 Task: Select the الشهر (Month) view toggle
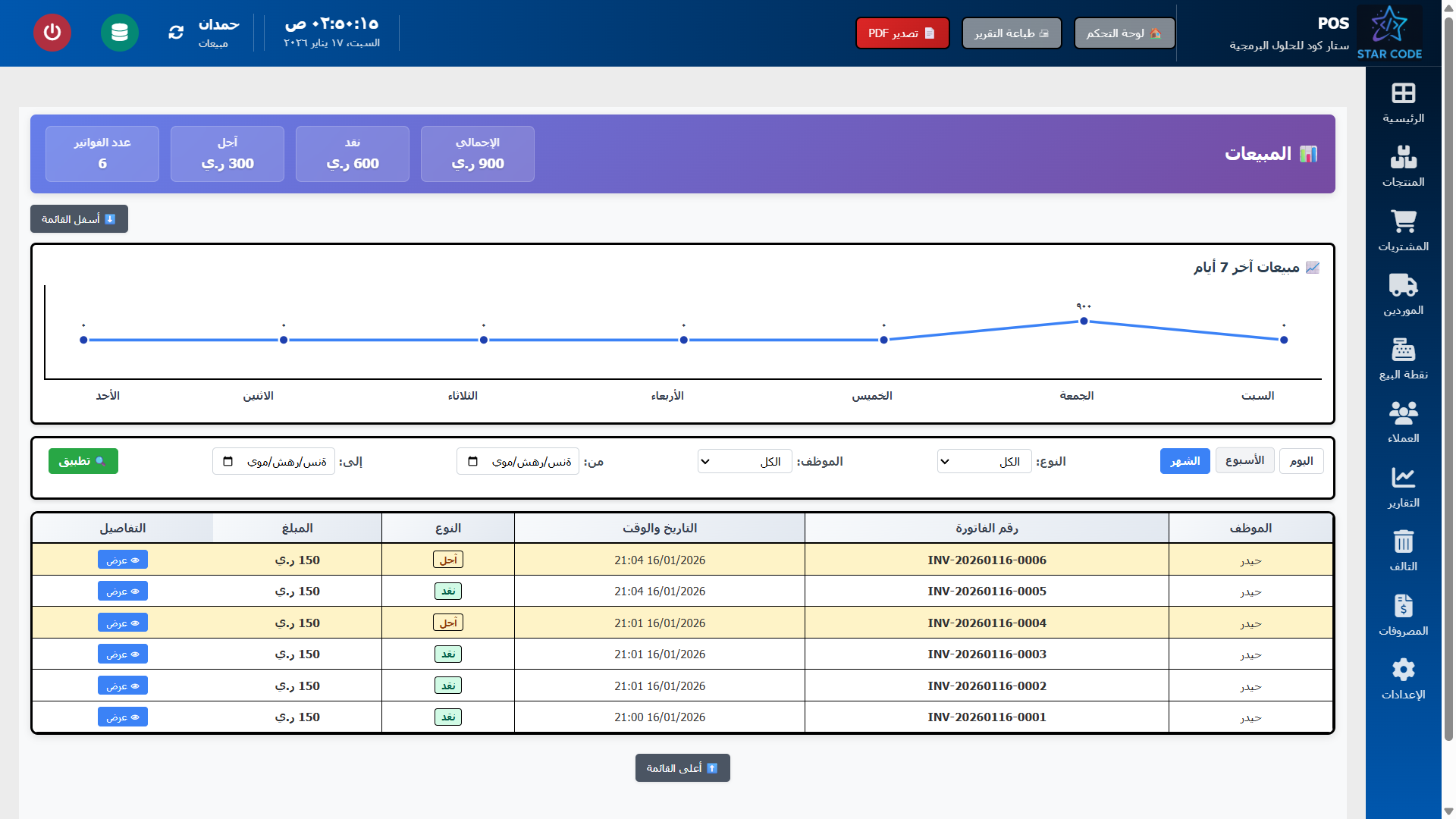coord(1185,460)
